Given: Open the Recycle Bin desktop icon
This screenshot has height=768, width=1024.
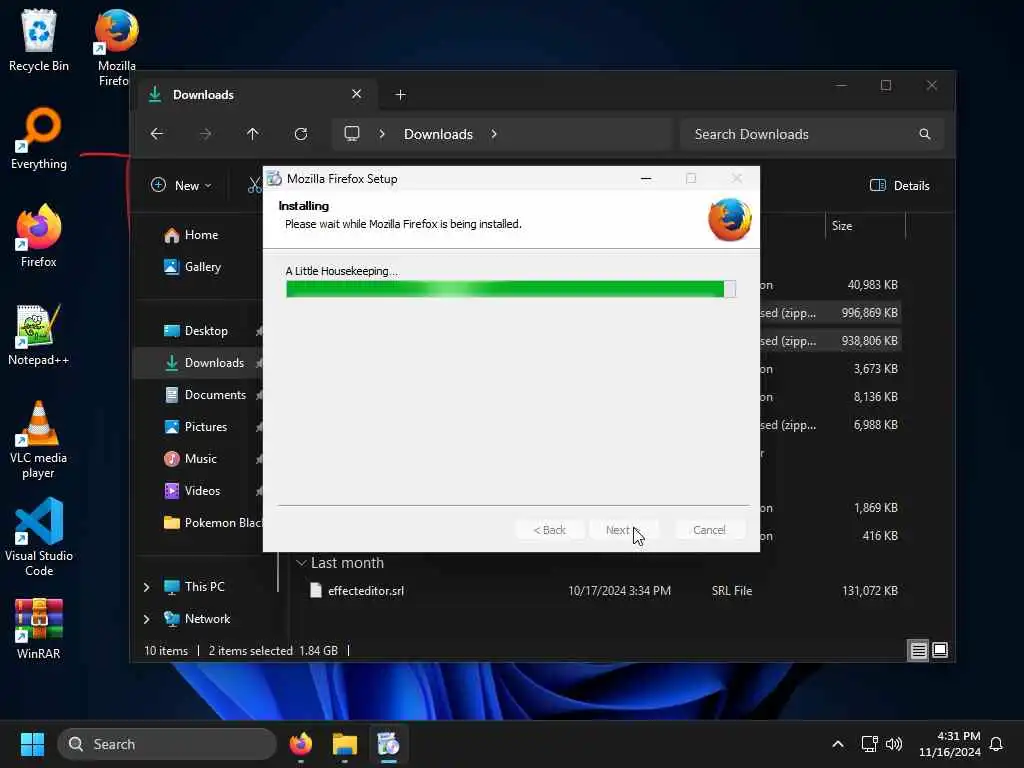Looking at the screenshot, I should tap(39, 39).
